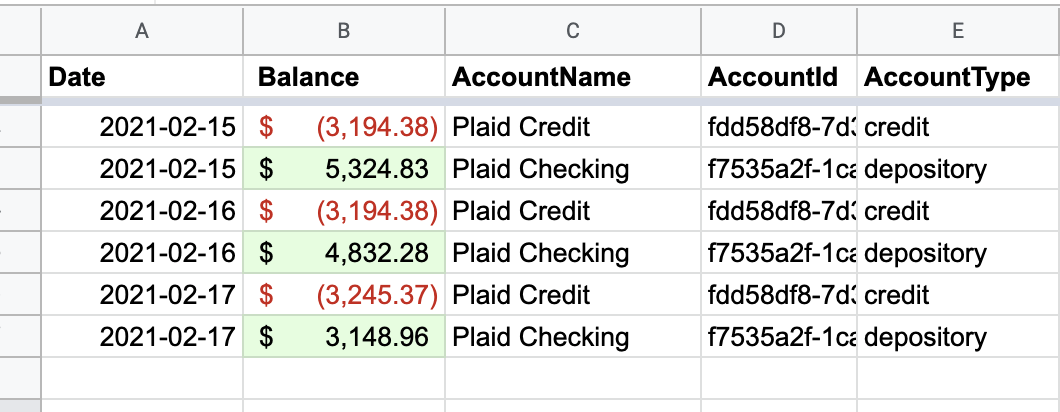Screen dimensions: 1060x412
Task: Click the fdd58df8 AccountId on the 2021-02-16 row
Action: point(779,210)
